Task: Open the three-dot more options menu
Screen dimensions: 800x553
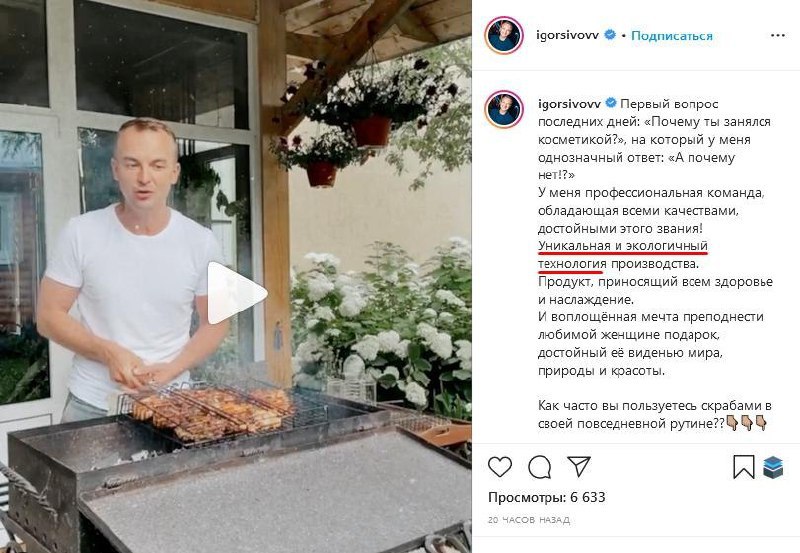Action: coord(778,35)
